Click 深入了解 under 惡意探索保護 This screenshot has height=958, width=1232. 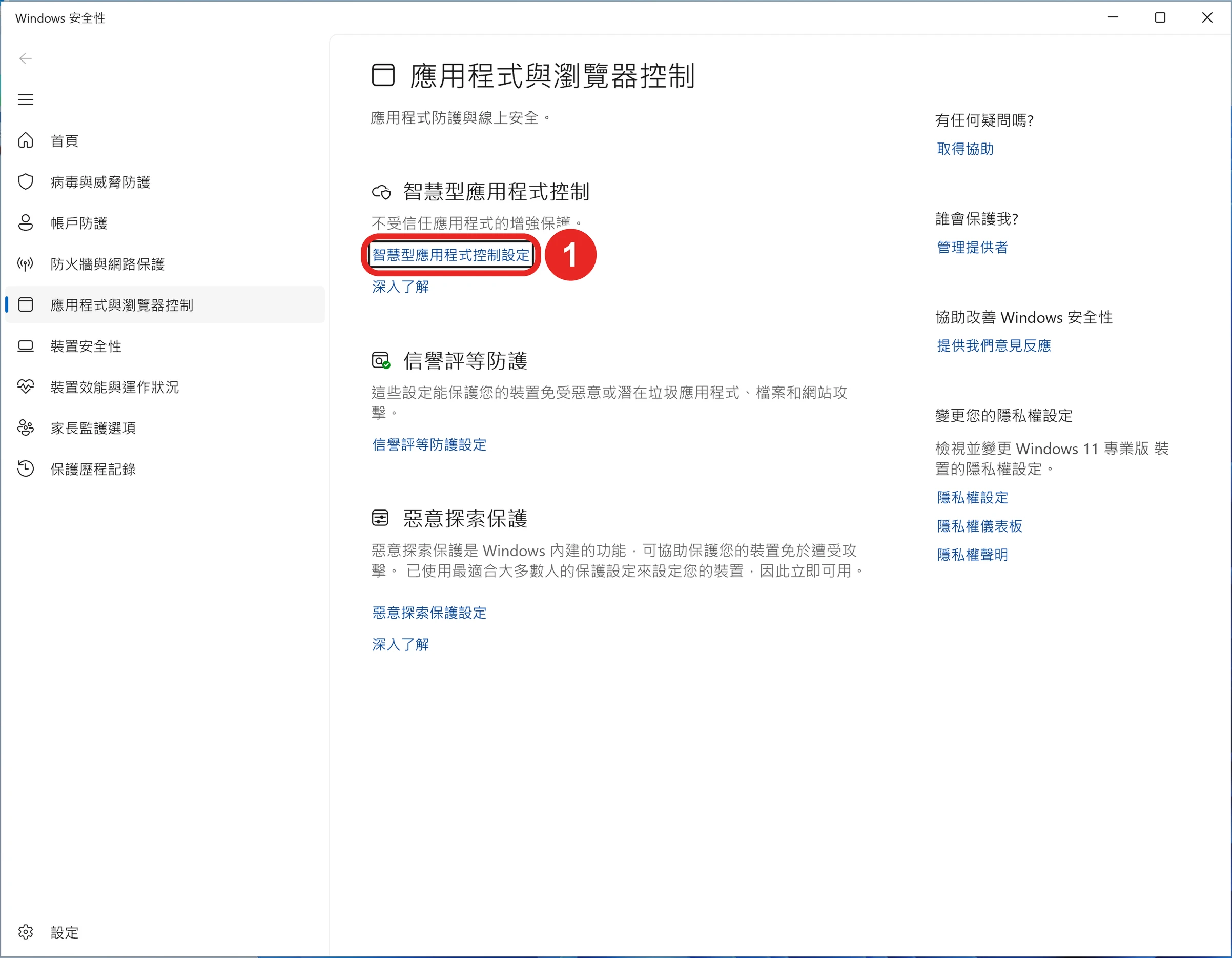tap(401, 645)
